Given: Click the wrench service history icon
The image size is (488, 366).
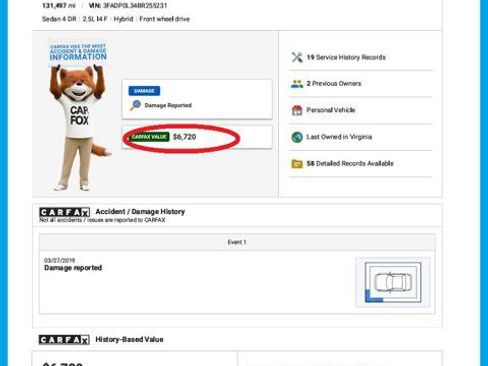Looking at the screenshot, I should [297, 57].
